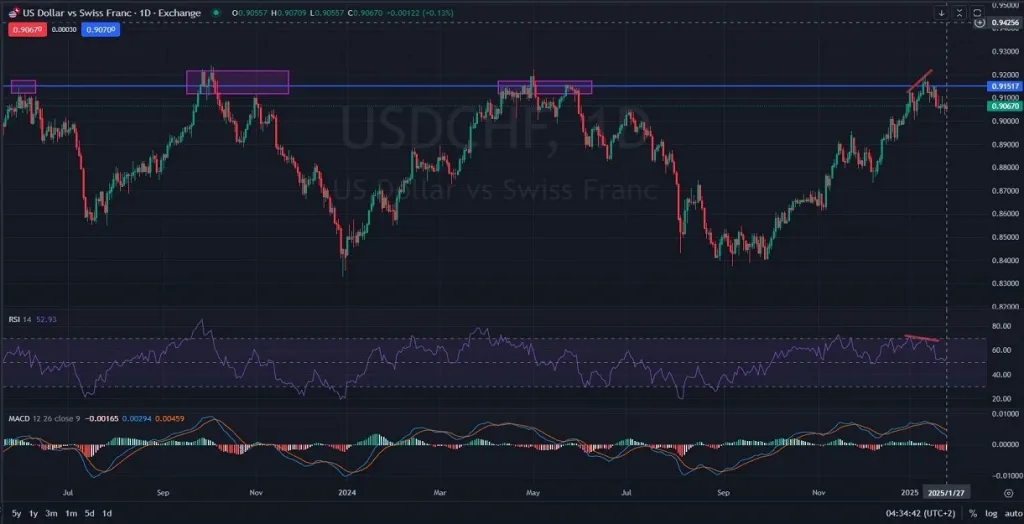Click the 0.00030 spread value

[x=63, y=29]
